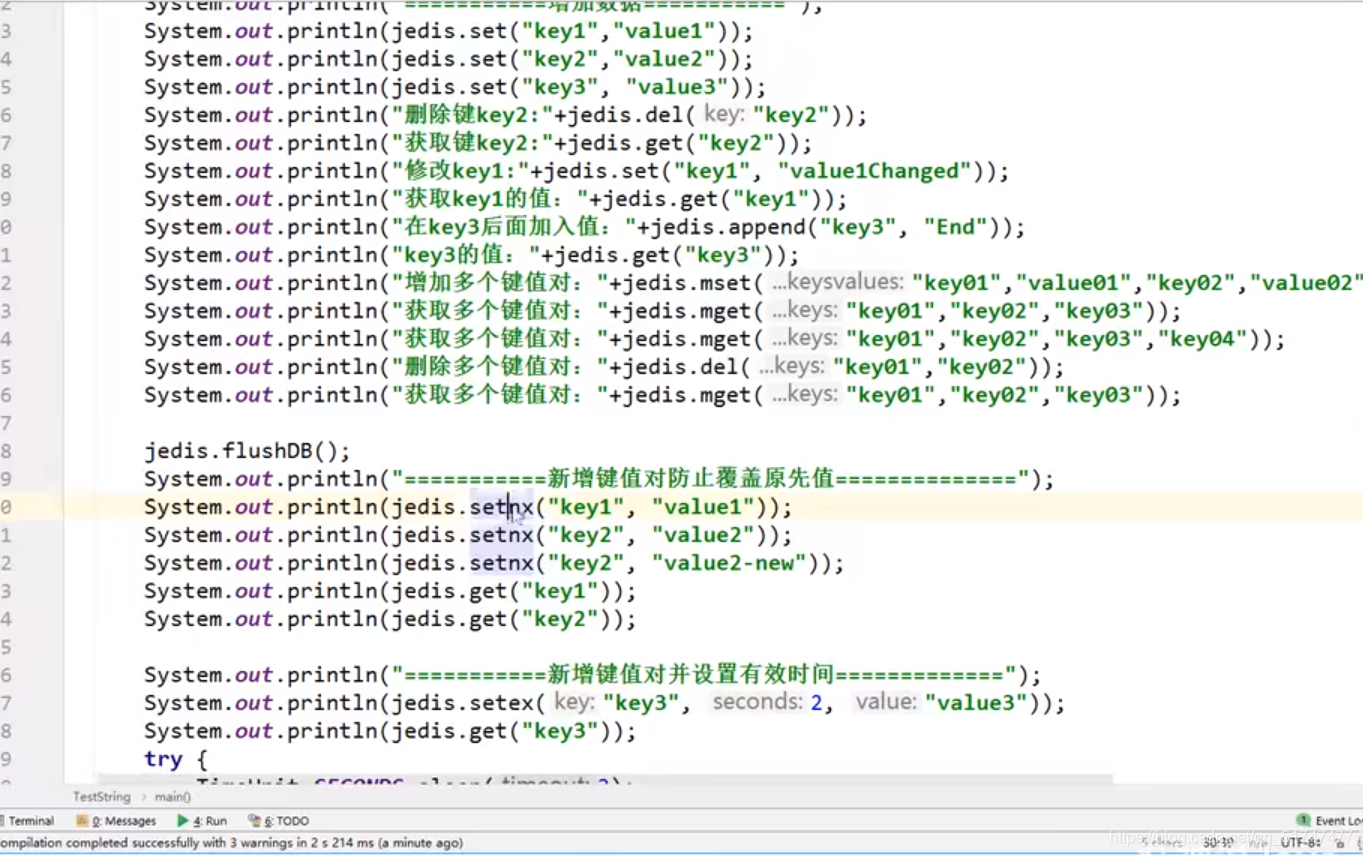1363x856 pixels.
Task: Click the compilation completed status message
Action: click(x=231, y=843)
